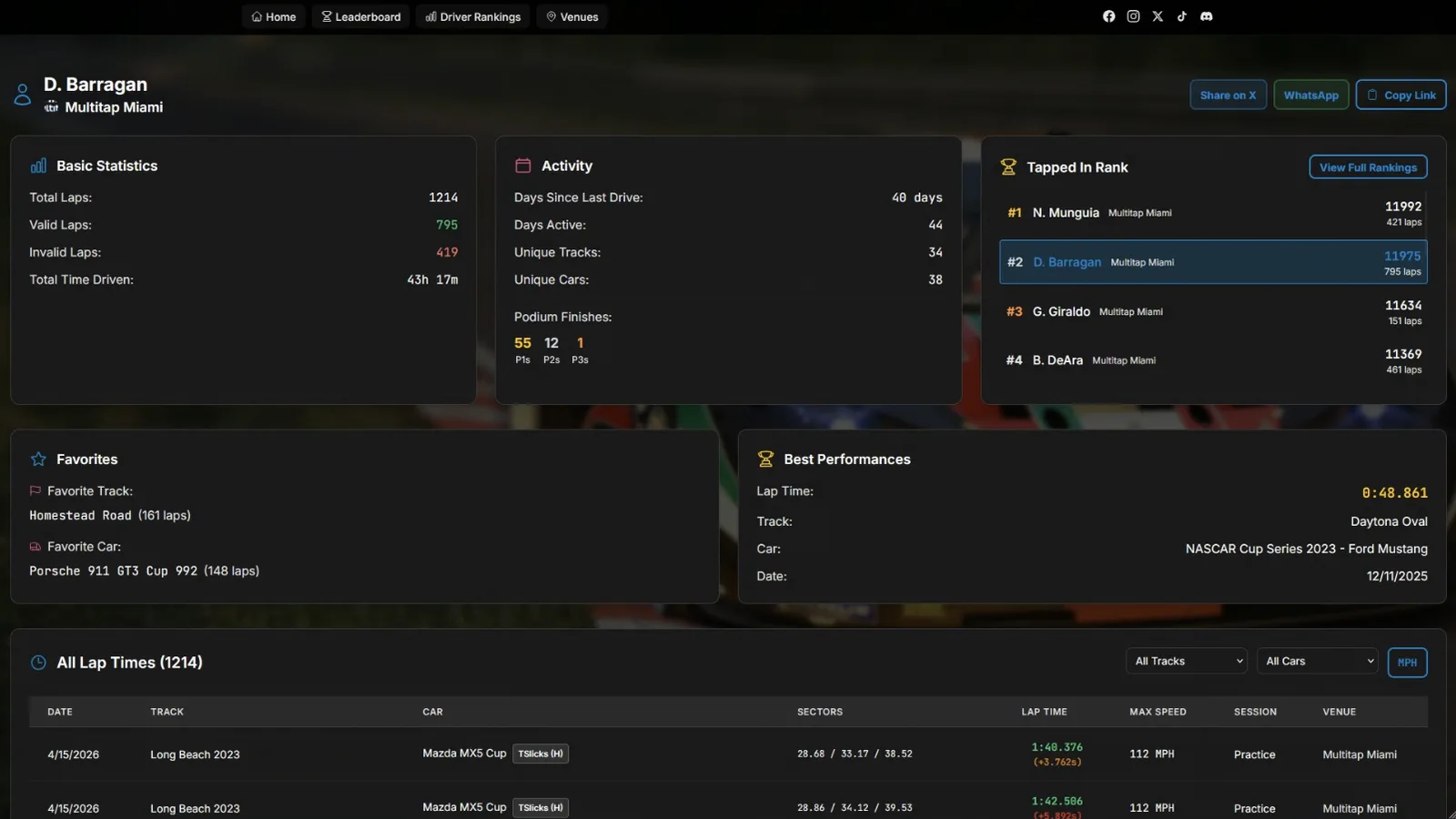Click the MAX SPEED column header
Image resolution: width=1456 pixels, height=819 pixels.
click(x=1158, y=712)
